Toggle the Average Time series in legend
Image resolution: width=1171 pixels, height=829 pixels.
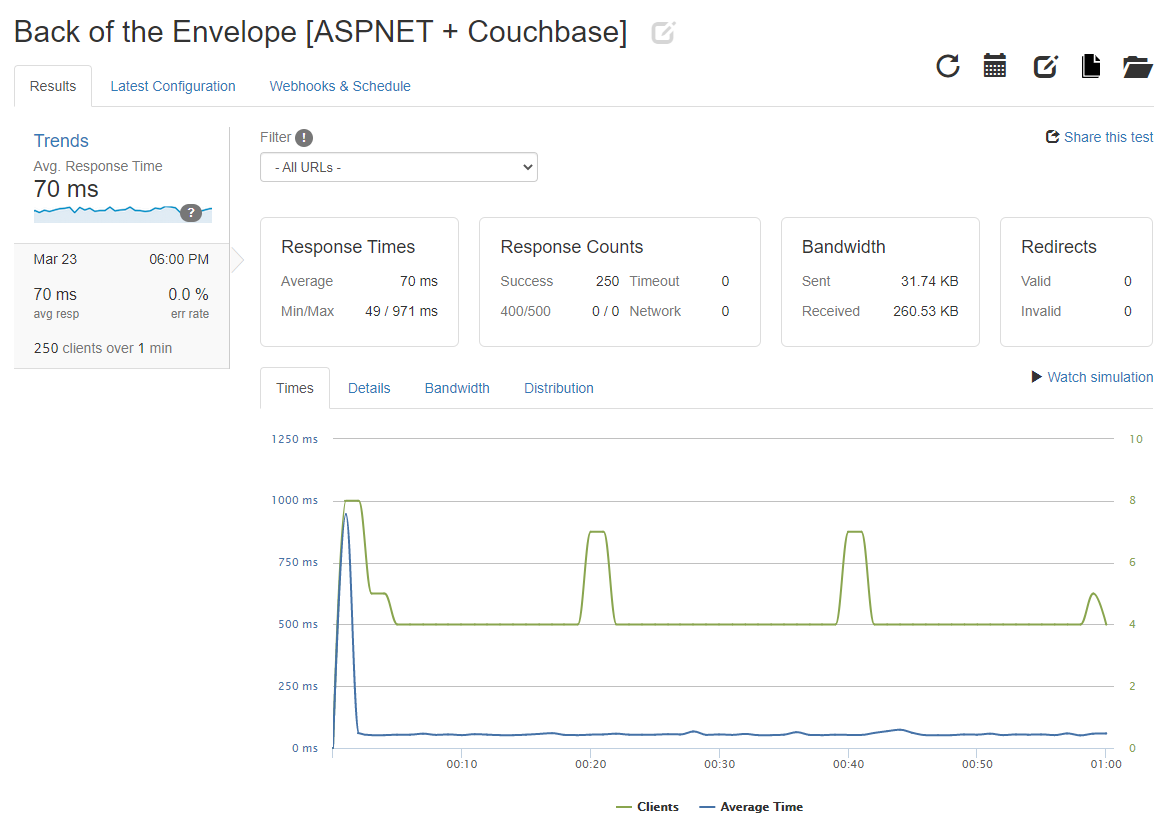tap(751, 807)
